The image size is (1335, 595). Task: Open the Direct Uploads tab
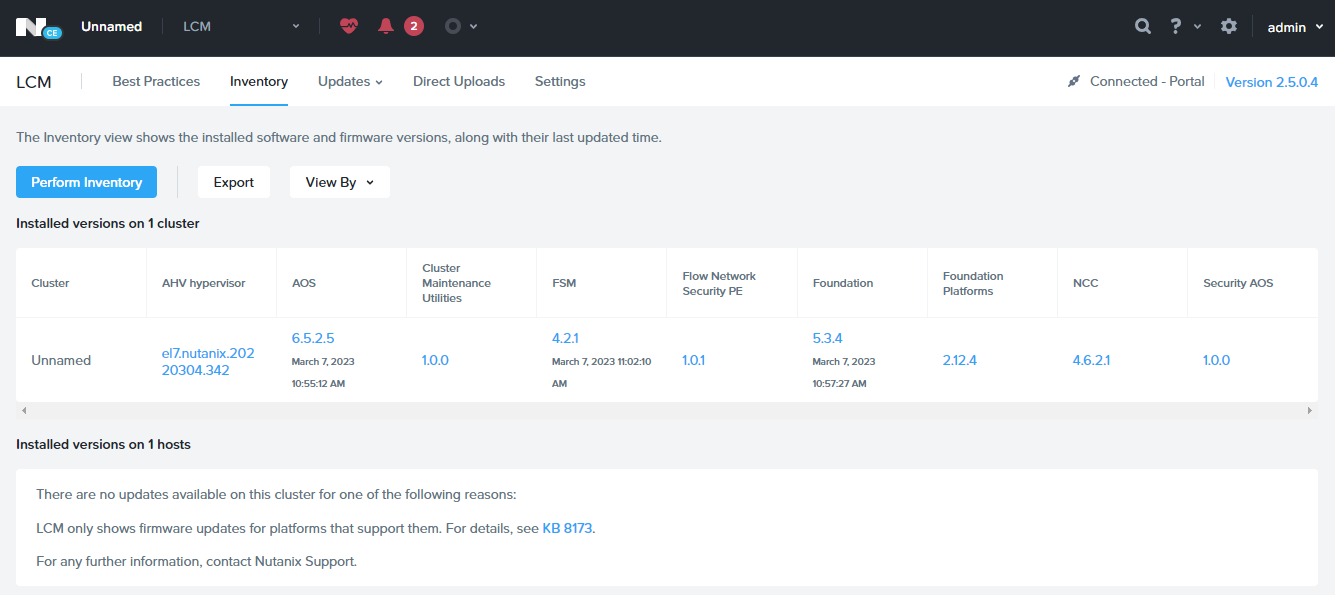point(459,81)
